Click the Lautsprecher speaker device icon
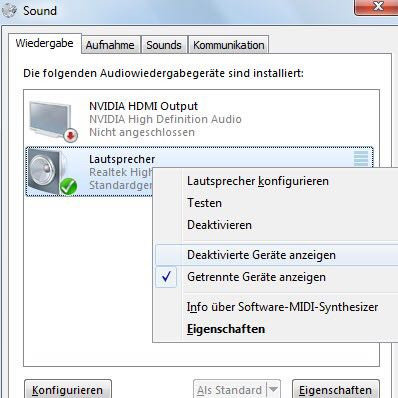The width and height of the screenshot is (398, 398). pyautogui.click(x=53, y=172)
